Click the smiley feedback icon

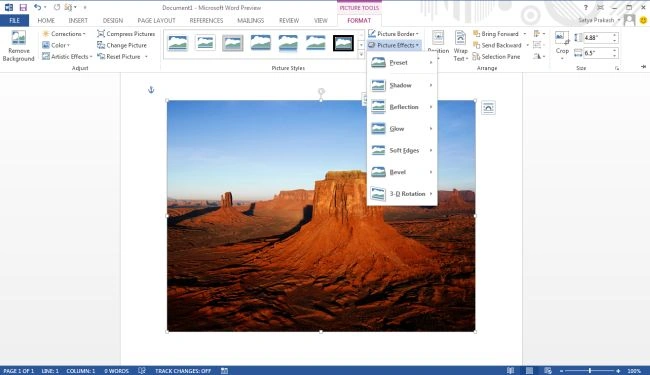[643, 20]
